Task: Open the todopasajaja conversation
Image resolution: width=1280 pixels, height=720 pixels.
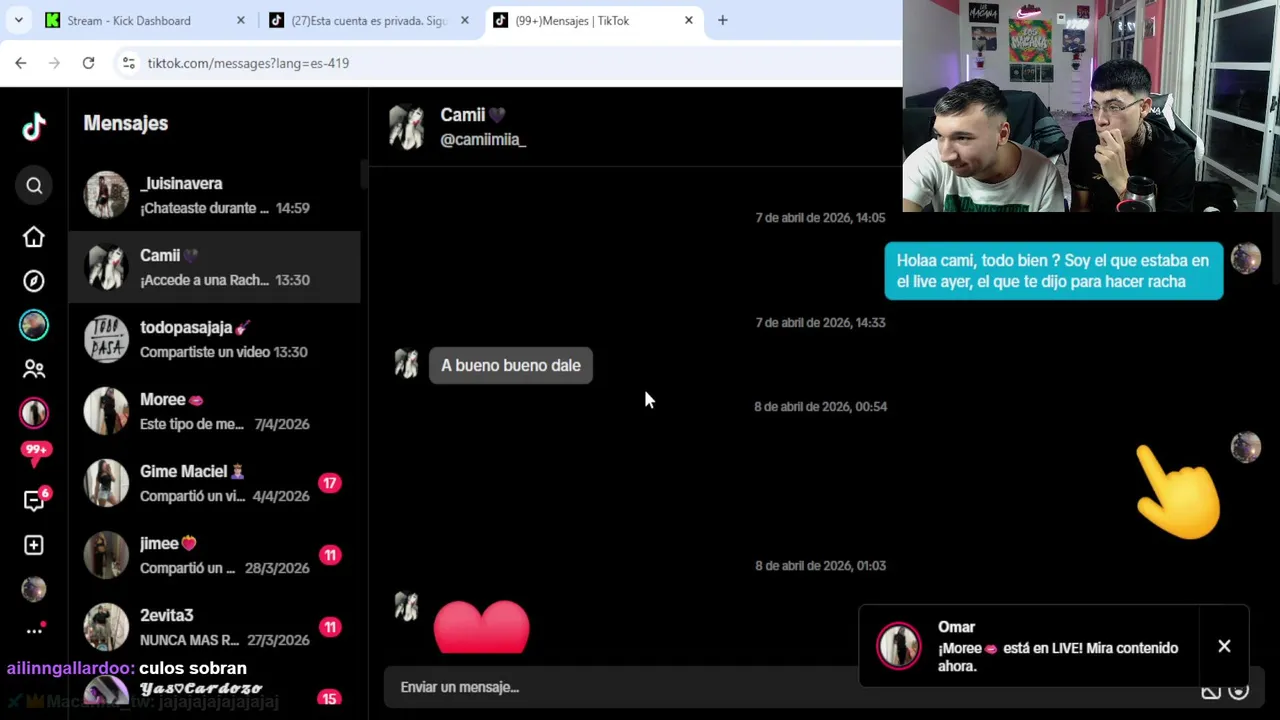Action: coord(214,339)
